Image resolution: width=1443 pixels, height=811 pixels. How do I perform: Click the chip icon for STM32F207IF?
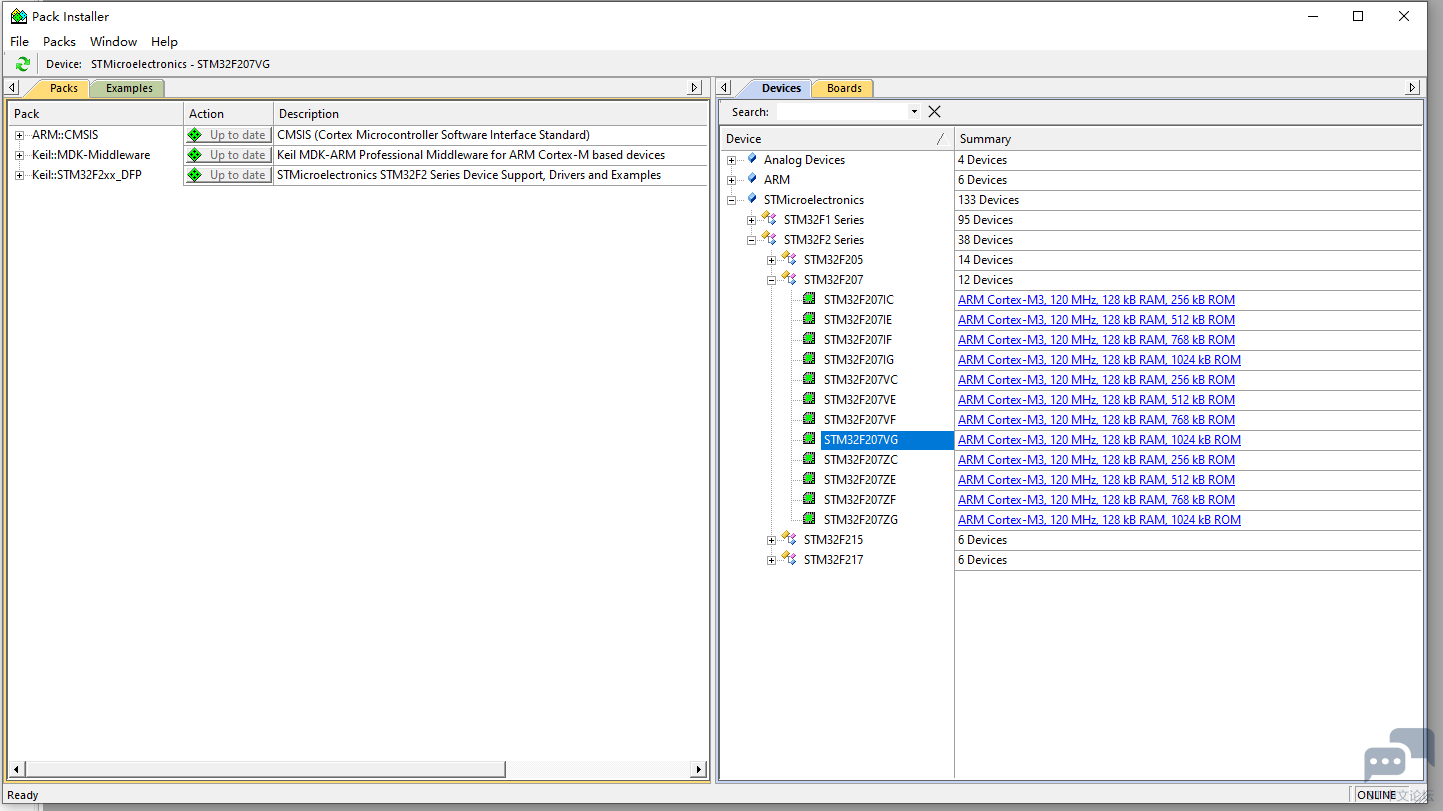tap(809, 339)
